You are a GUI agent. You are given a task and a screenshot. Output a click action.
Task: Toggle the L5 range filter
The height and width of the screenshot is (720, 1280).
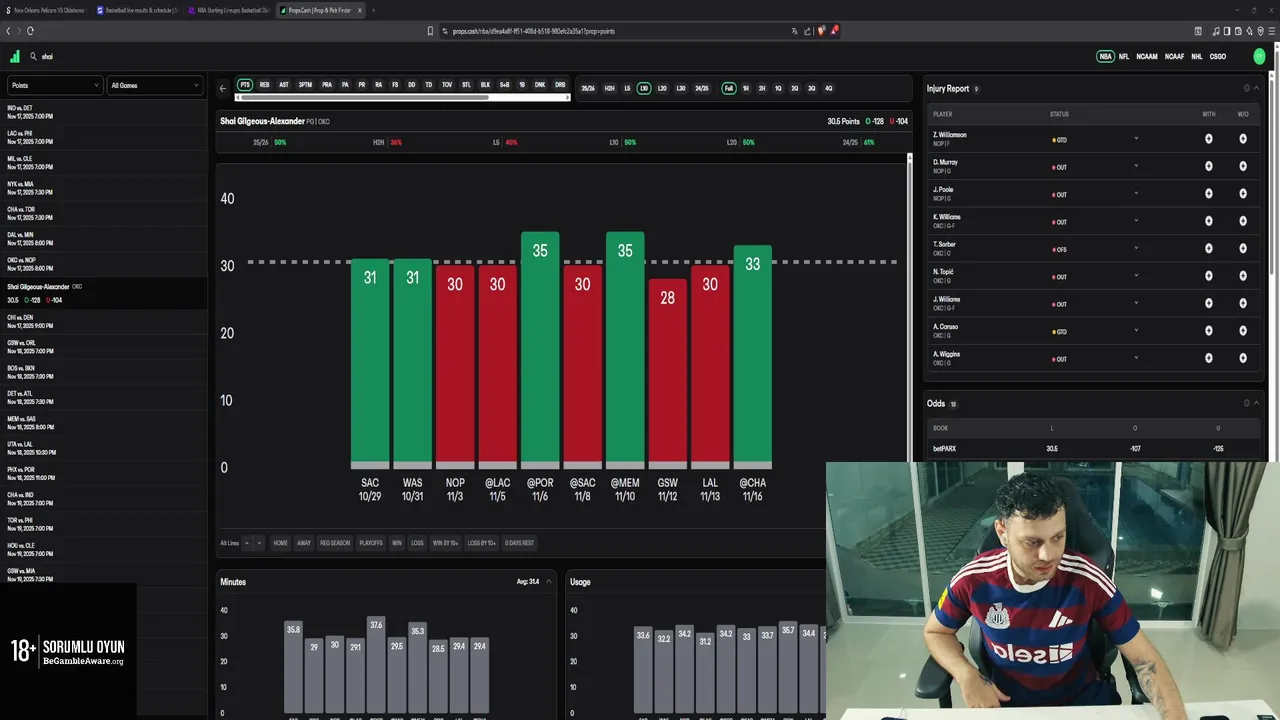[627, 88]
